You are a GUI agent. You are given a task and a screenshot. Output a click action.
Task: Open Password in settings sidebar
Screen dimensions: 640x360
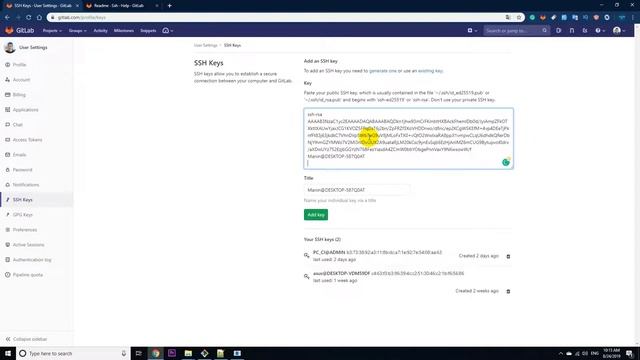pyautogui.click(x=22, y=170)
